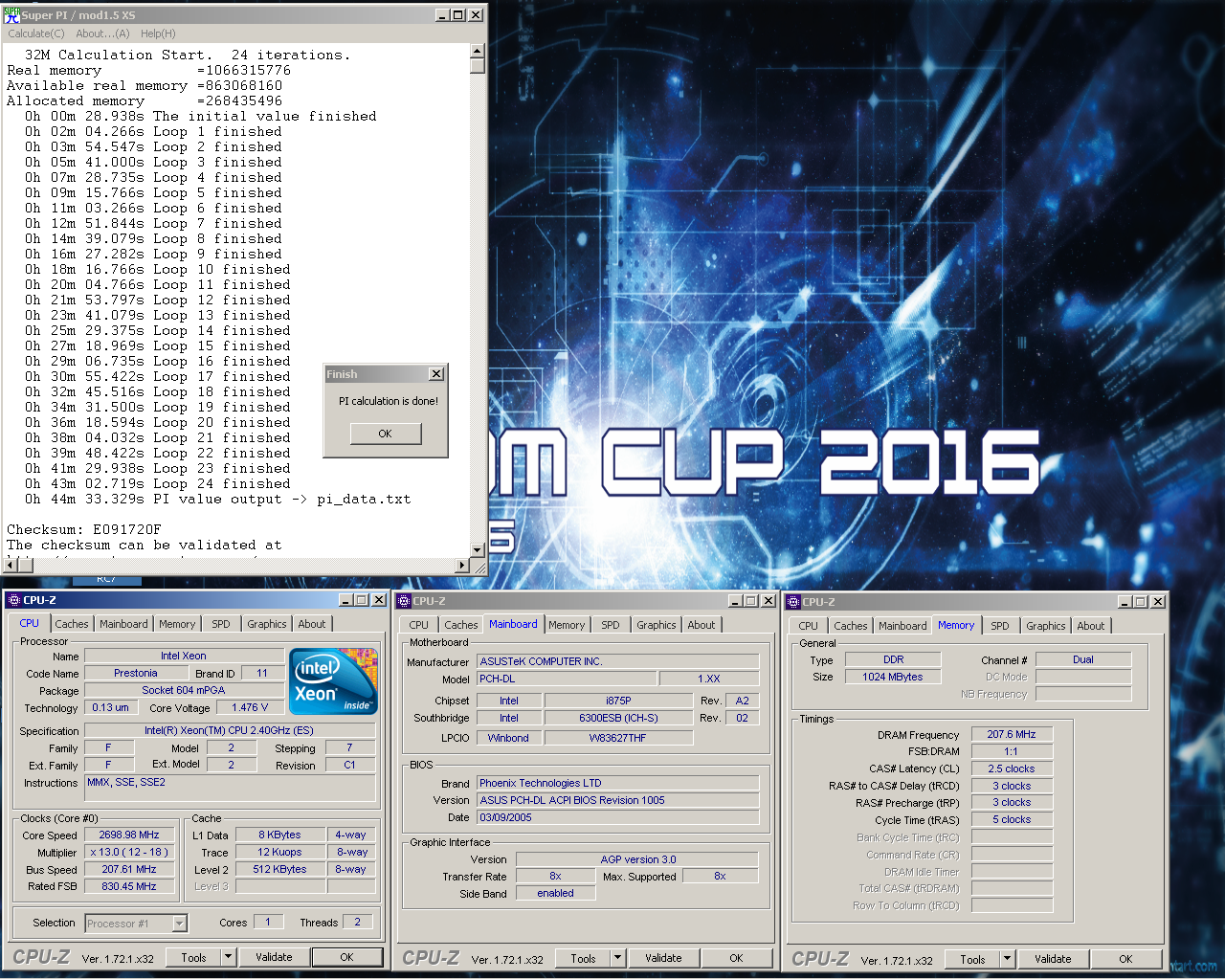The image size is (1225, 980).
Task: Click OK in the Finish dialog
Action: click(385, 434)
